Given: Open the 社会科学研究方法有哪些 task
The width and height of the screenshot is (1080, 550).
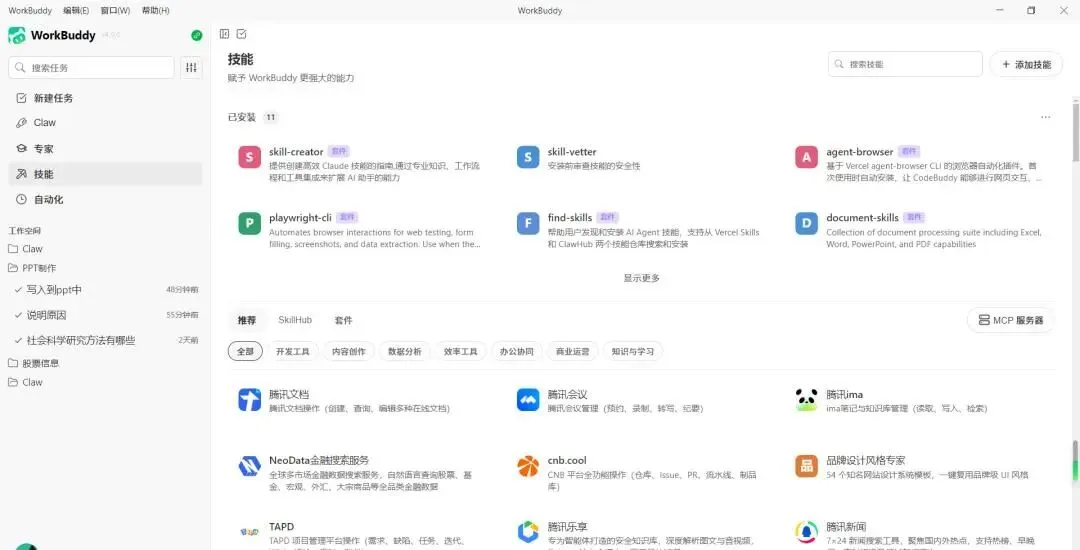Looking at the screenshot, I should tap(105, 340).
